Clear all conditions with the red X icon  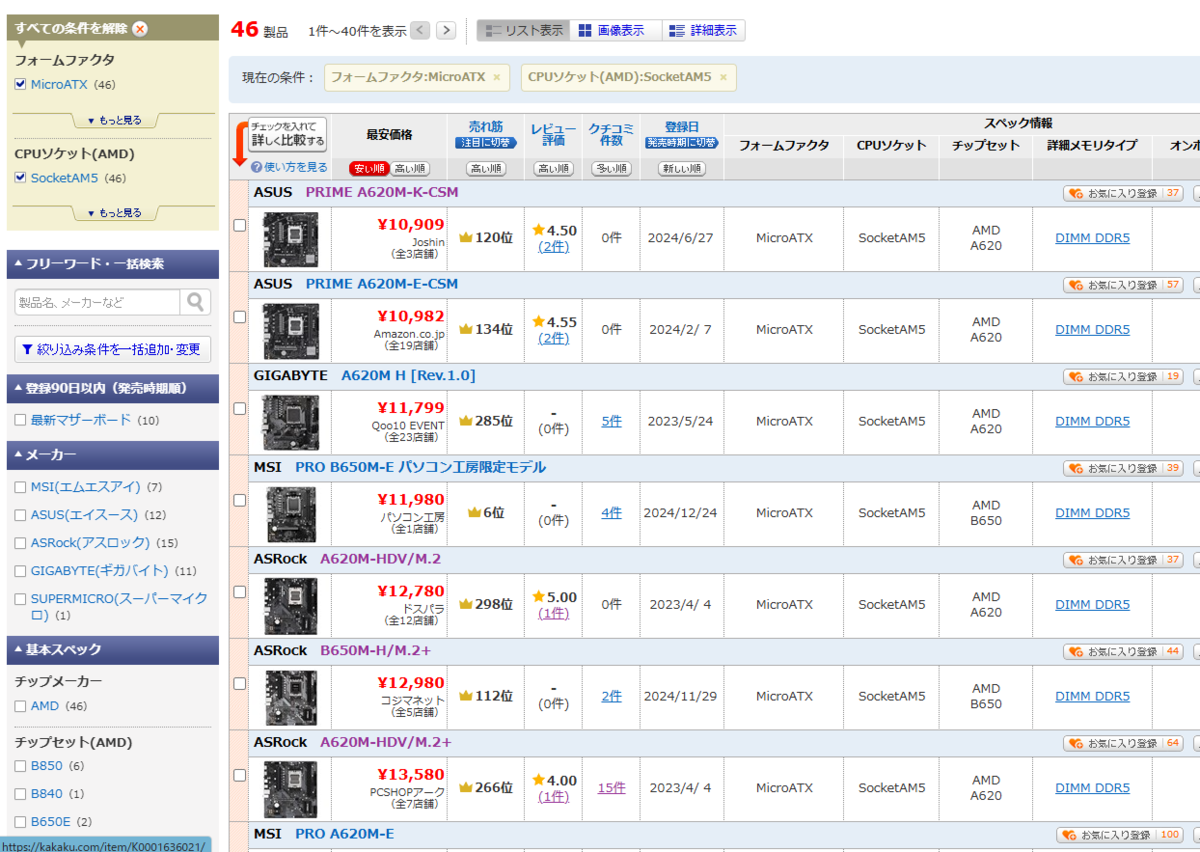pyautogui.click(x=140, y=28)
